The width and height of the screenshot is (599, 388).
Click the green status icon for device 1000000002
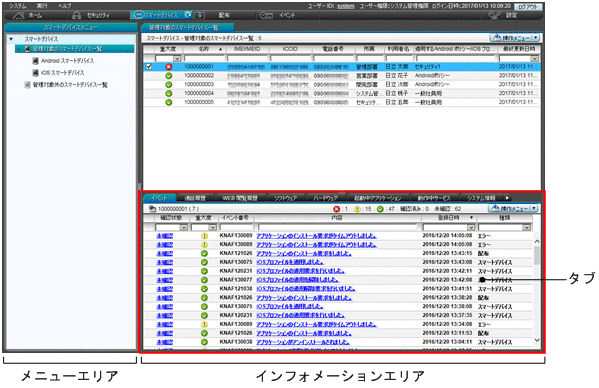[168, 76]
